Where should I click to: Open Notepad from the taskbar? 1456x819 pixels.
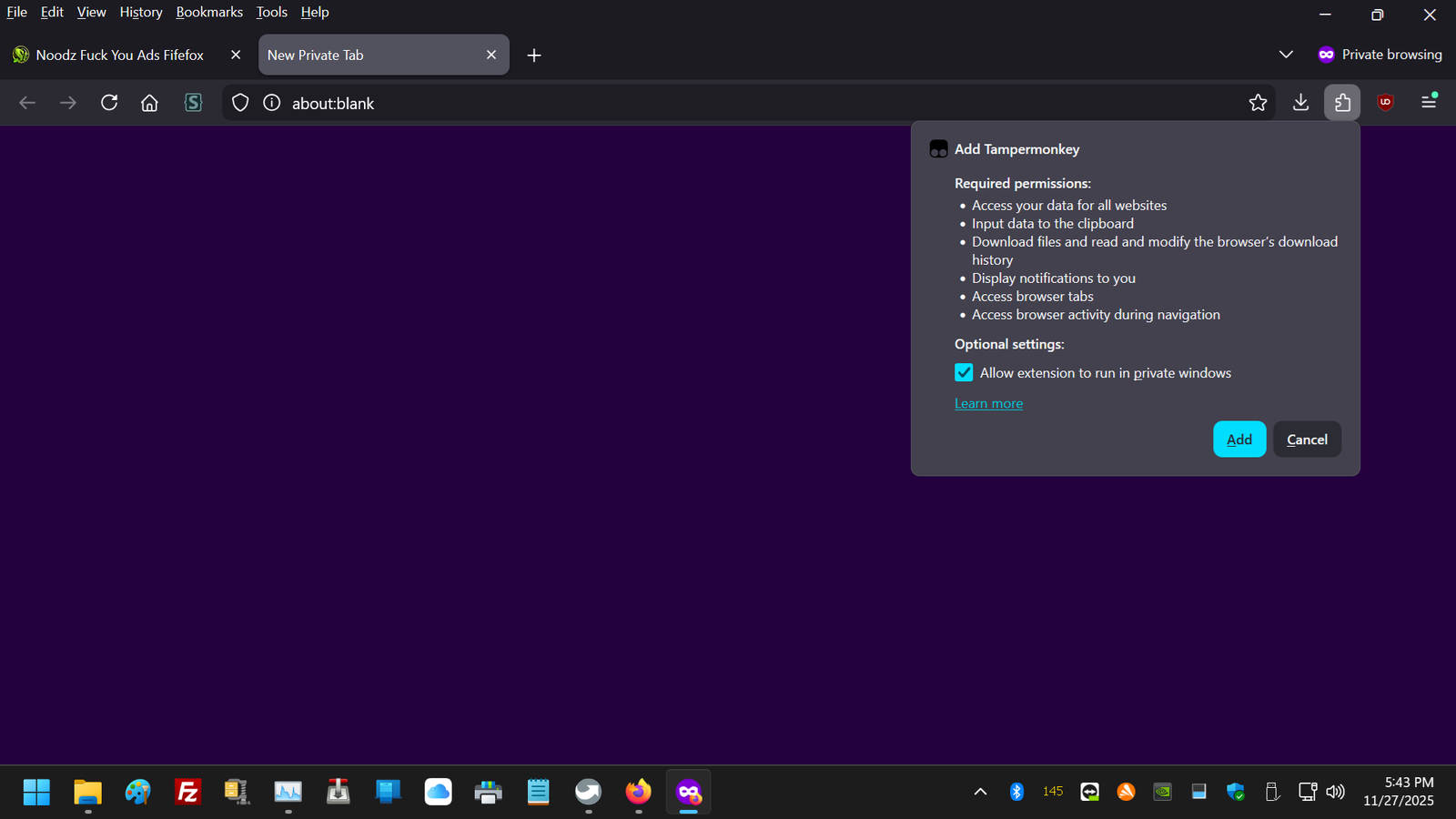pyautogui.click(x=538, y=793)
